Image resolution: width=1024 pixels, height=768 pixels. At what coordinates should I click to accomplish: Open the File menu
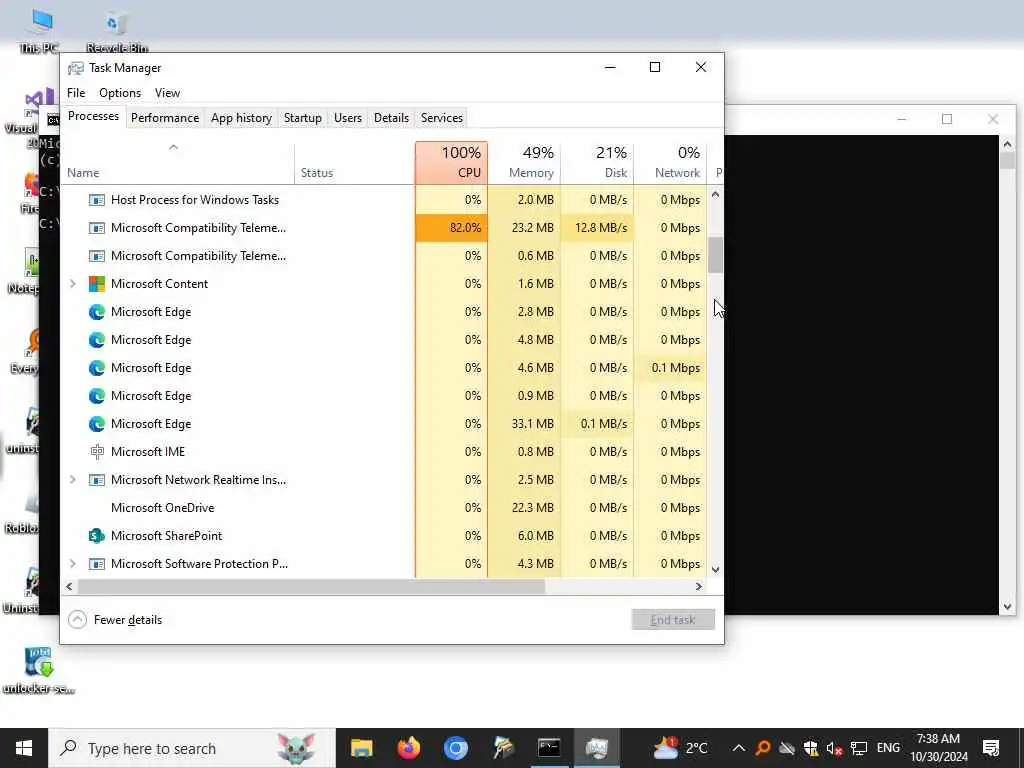pyautogui.click(x=76, y=93)
